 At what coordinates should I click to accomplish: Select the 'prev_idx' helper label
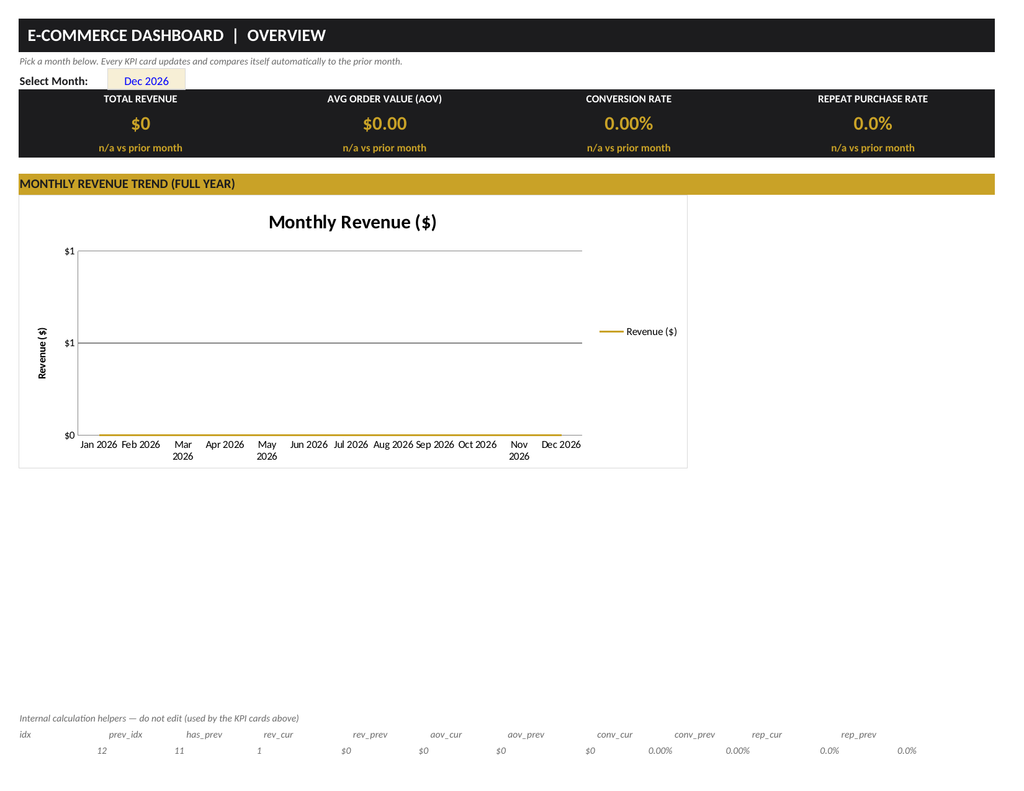(125, 735)
